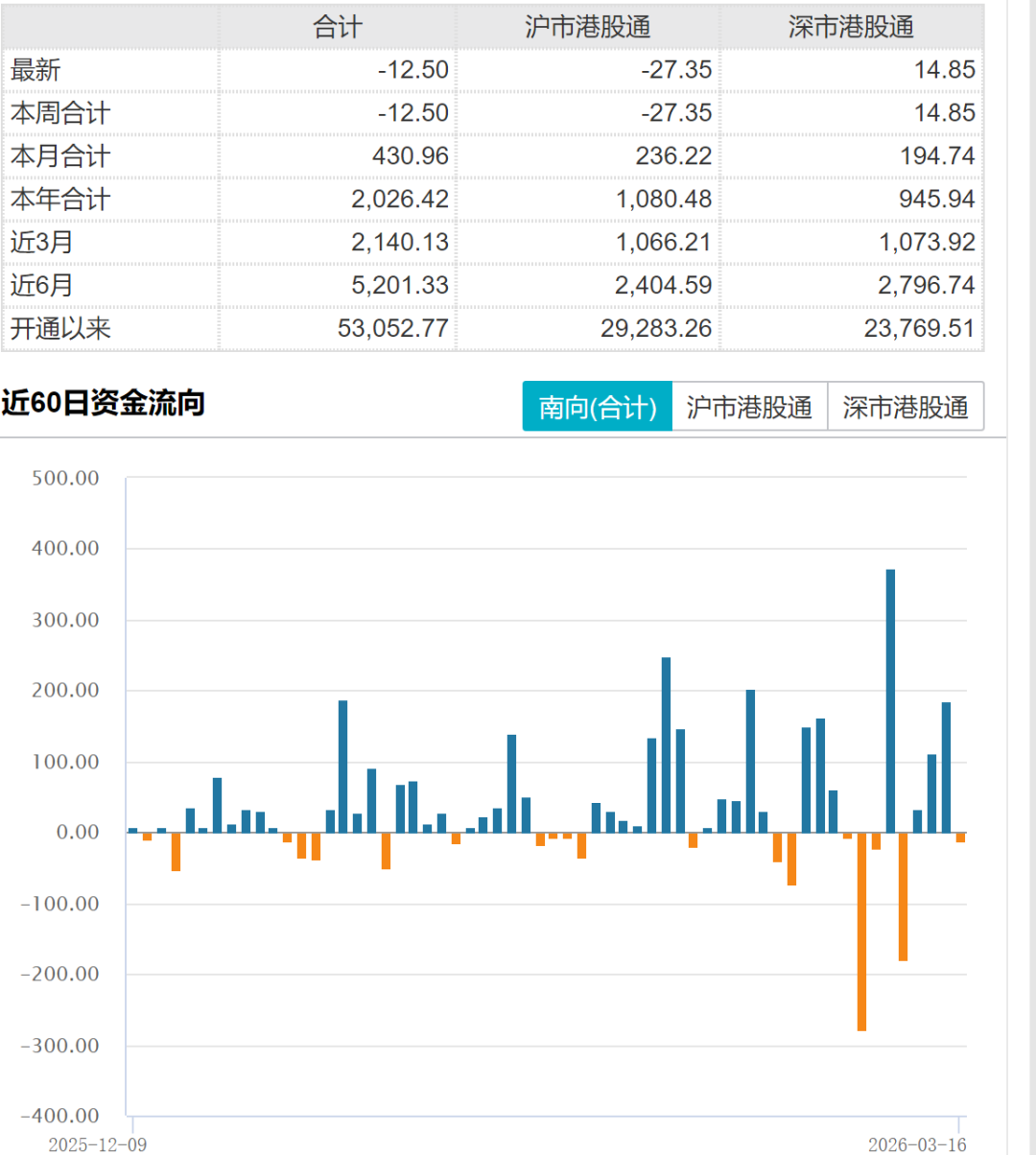Click the 2,140.13 value
Image resolution: width=1036 pixels, height=1155 pixels.
click(x=400, y=242)
